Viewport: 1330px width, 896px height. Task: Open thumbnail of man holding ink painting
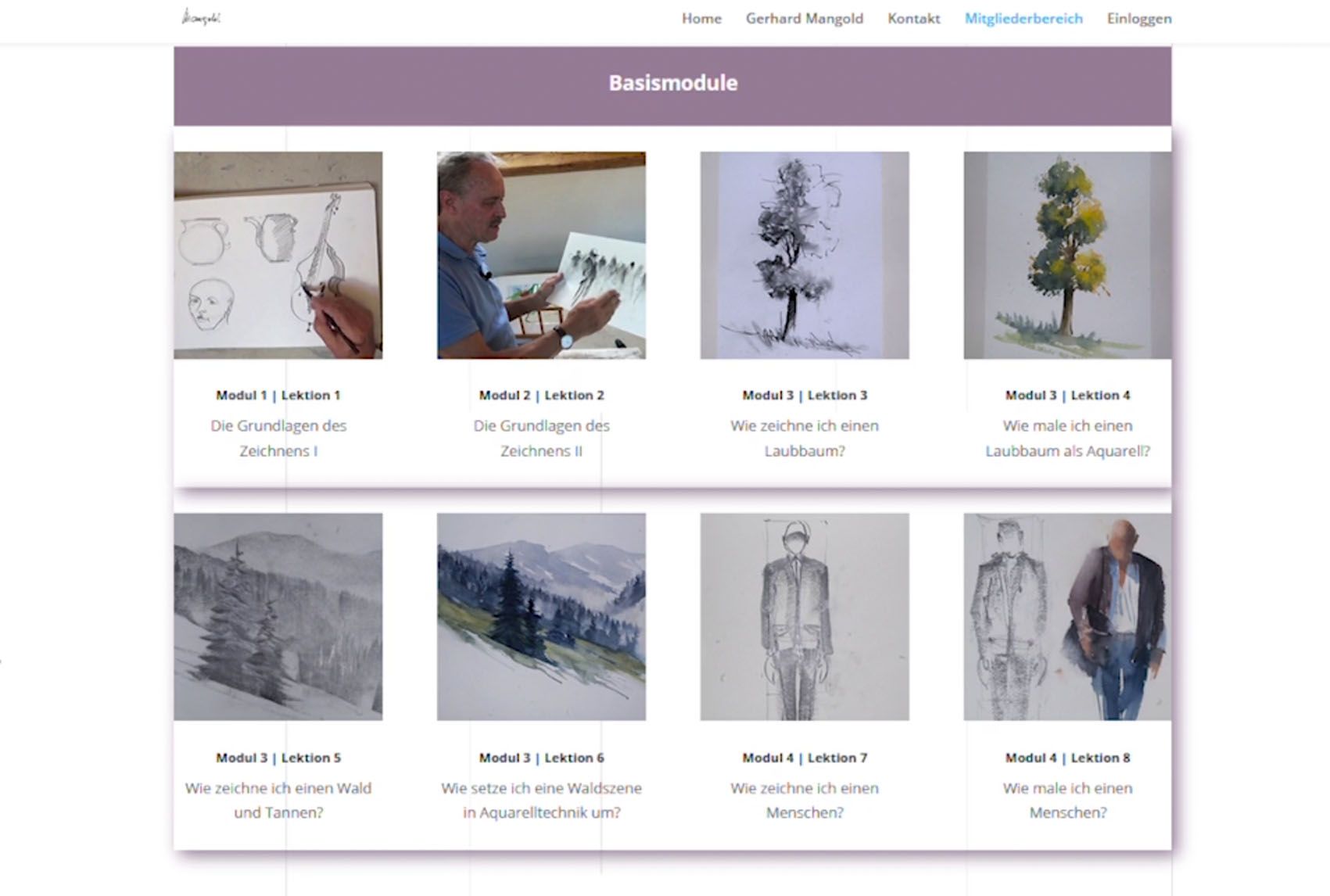pyautogui.click(x=541, y=255)
